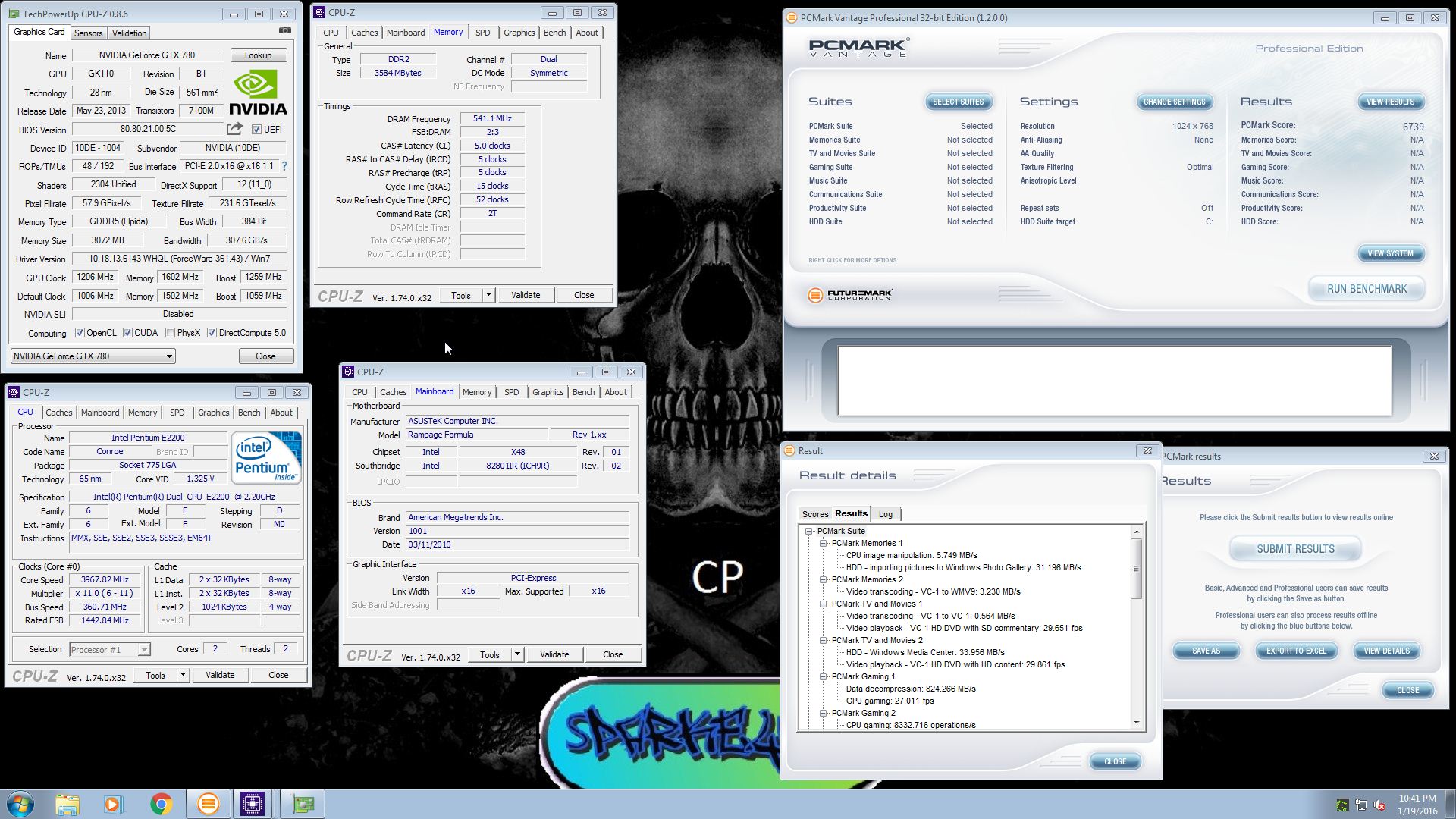Toggle the OpenCL checkbox
This screenshot has width=1456, height=819.
click(x=80, y=333)
